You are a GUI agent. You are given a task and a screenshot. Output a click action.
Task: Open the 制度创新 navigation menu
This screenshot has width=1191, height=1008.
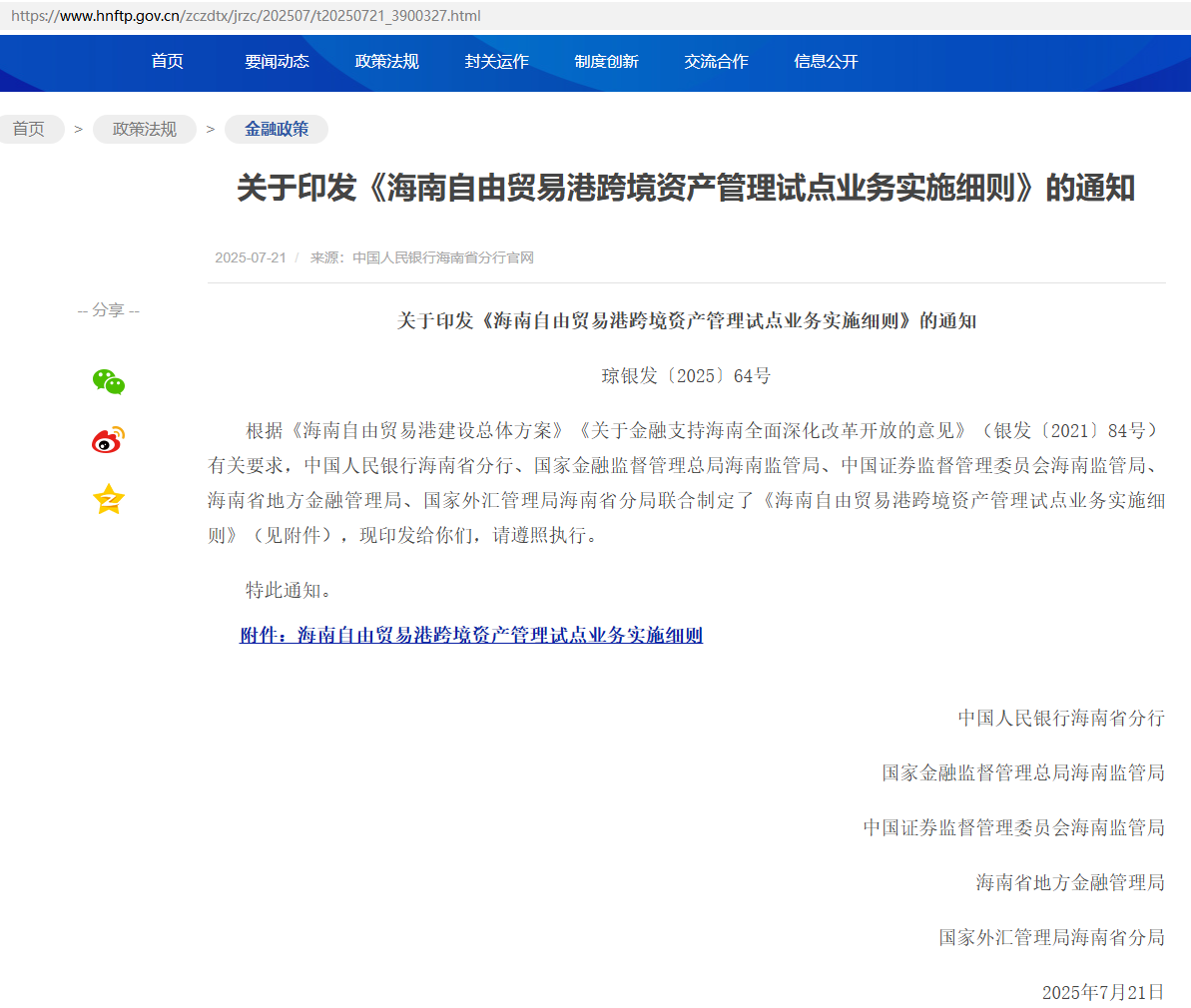[x=606, y=62]
